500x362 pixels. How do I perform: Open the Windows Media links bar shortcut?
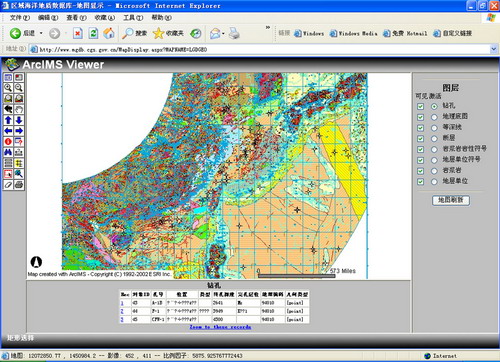click(x=353, y=33)
